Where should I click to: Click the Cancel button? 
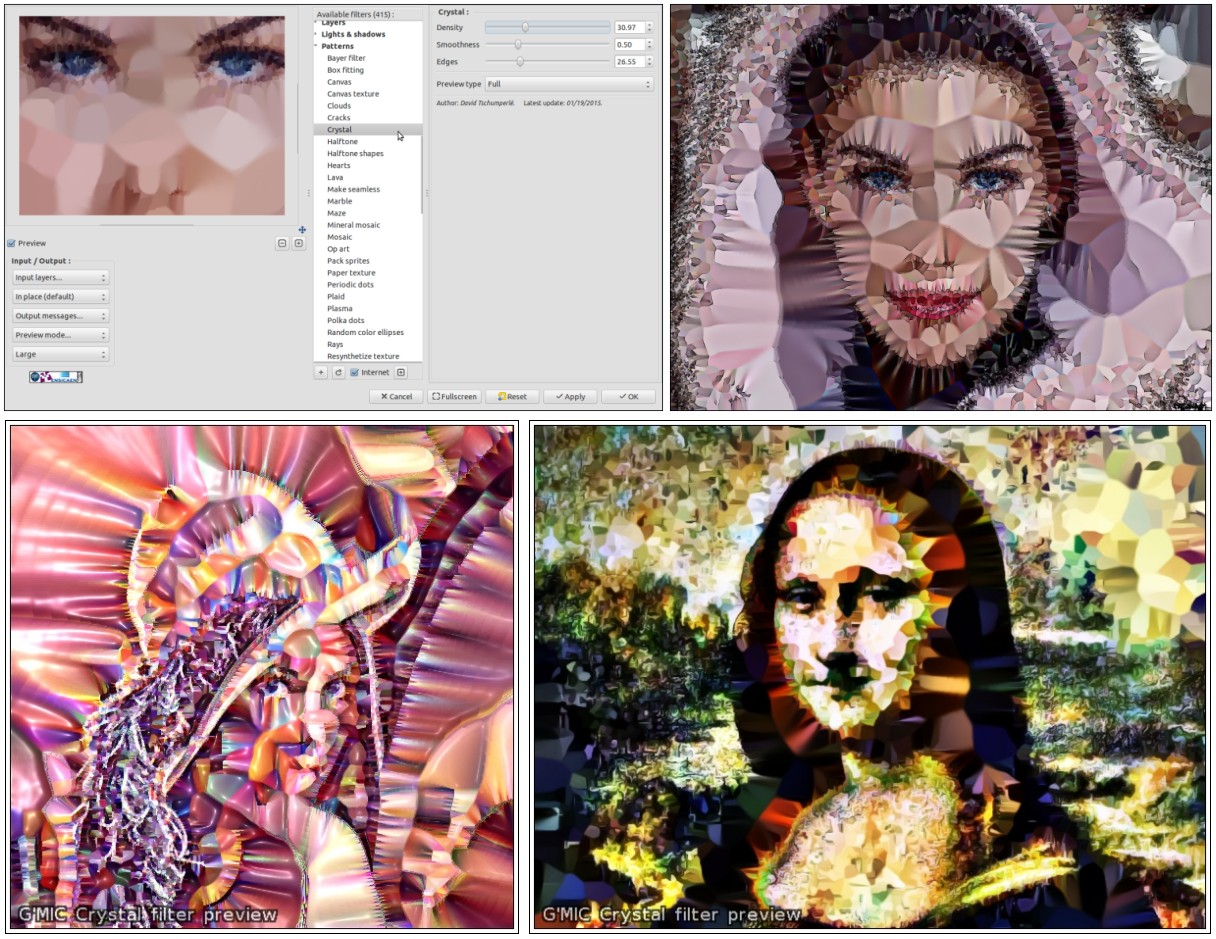(396, 396)
